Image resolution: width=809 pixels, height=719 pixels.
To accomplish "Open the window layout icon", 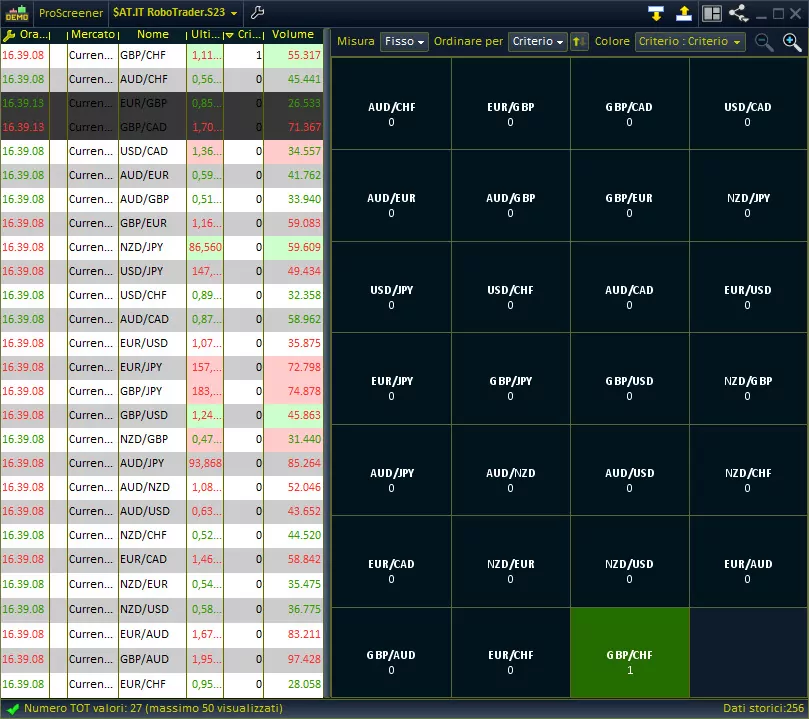I will pyautogui.click(x=712, y=13).
